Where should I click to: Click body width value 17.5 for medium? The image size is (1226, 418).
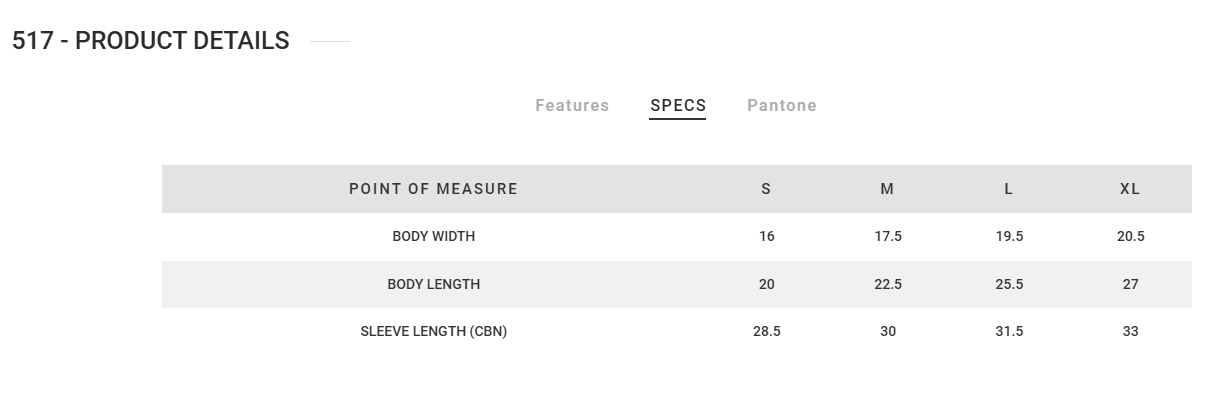(888, 237)
